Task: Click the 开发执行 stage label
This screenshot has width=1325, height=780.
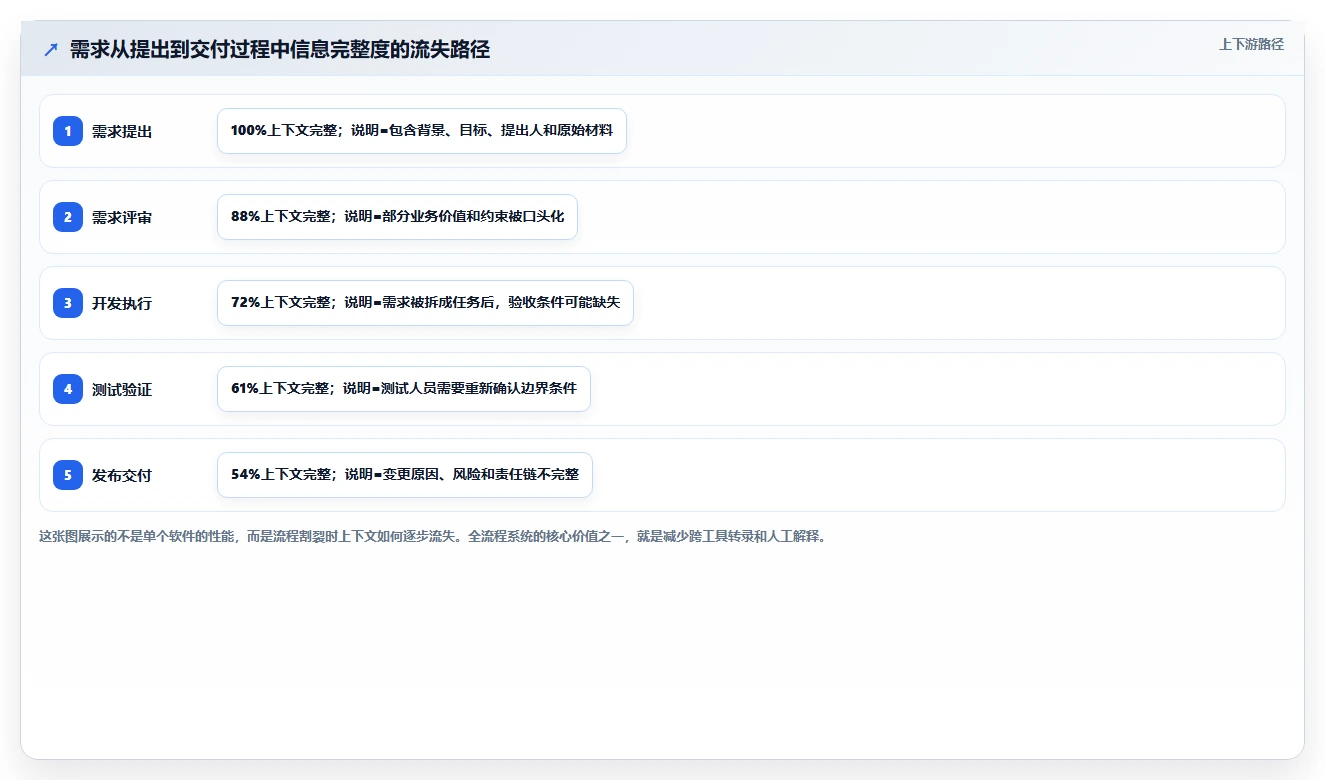Action: pos(122,303)
